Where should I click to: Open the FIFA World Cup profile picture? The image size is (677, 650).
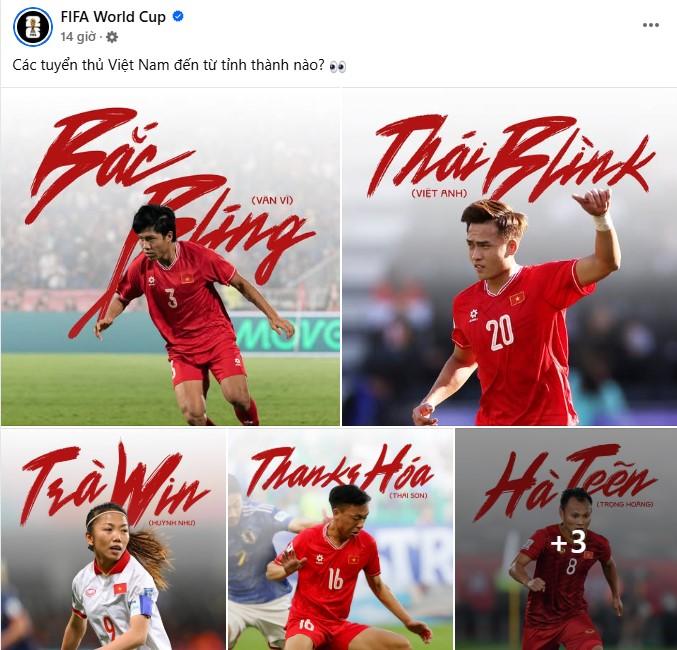[33, 26]
